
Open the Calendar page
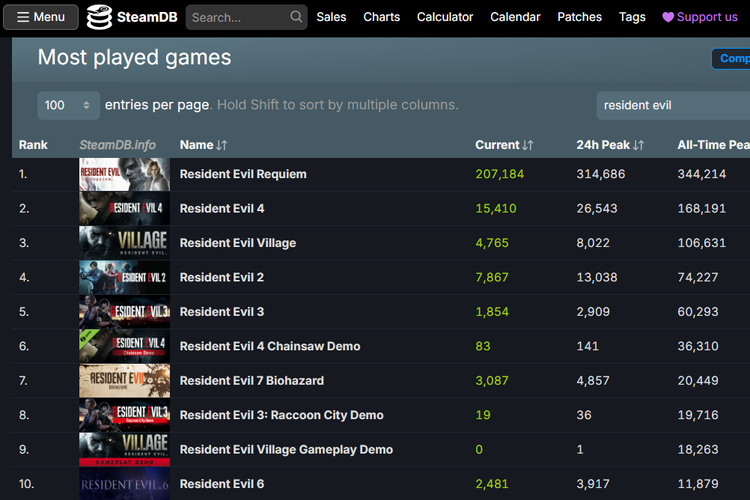515,17
